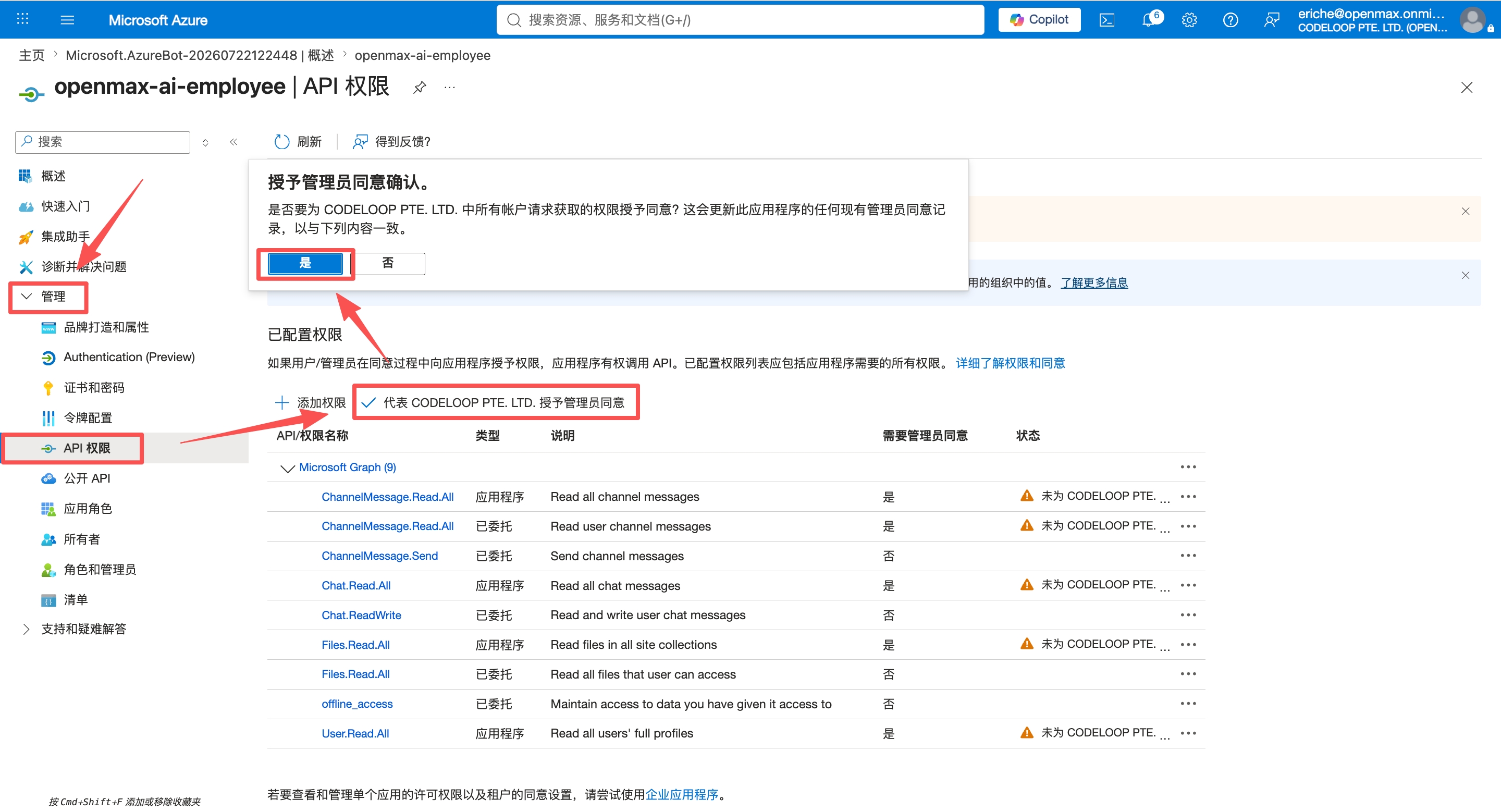Open the help question mark icon
Viewport: 1501px width, 812px height.
1230,20
